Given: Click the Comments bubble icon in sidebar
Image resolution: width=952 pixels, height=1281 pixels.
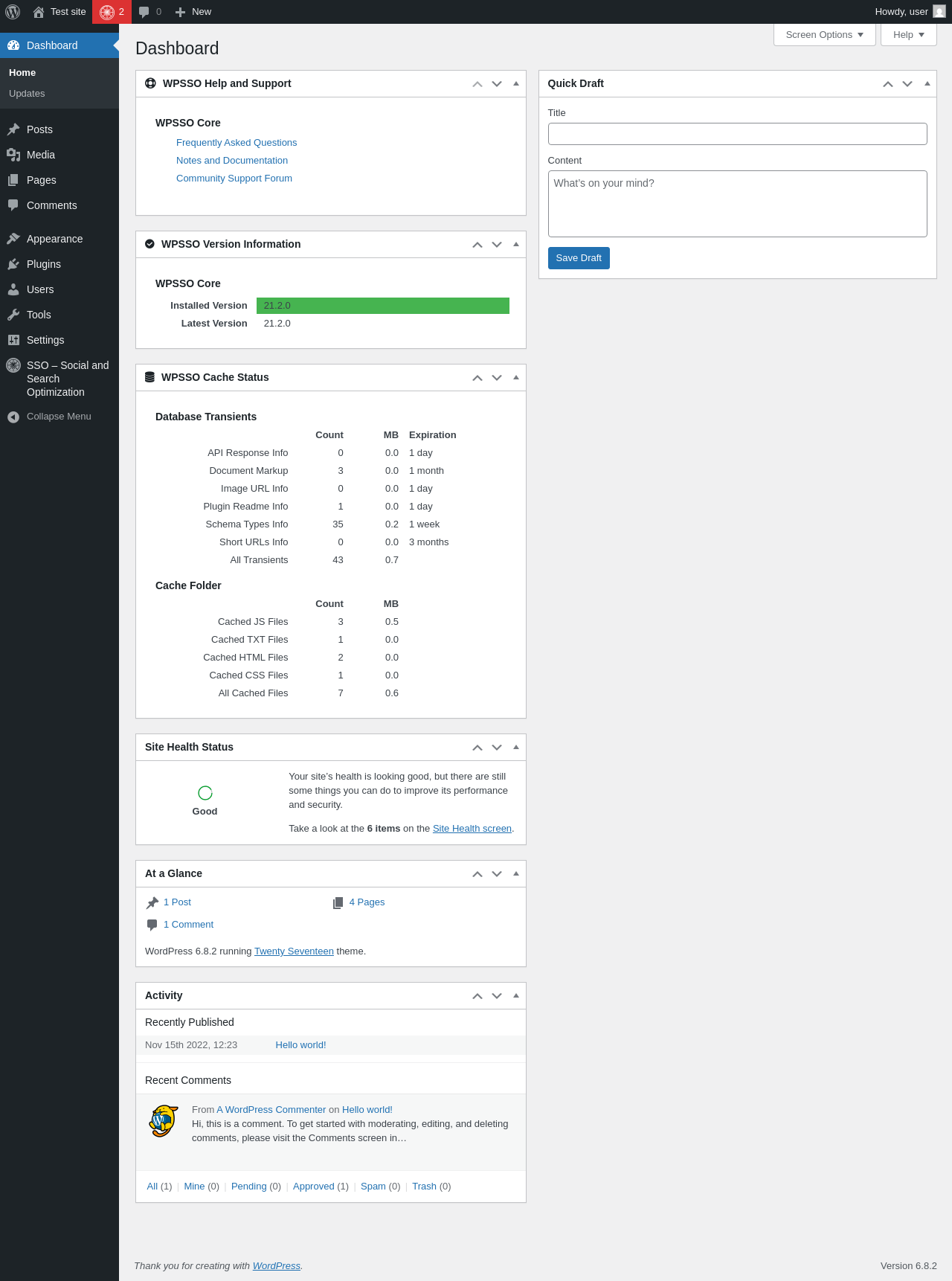Looking at the screenshot, I should click(13, 205).
